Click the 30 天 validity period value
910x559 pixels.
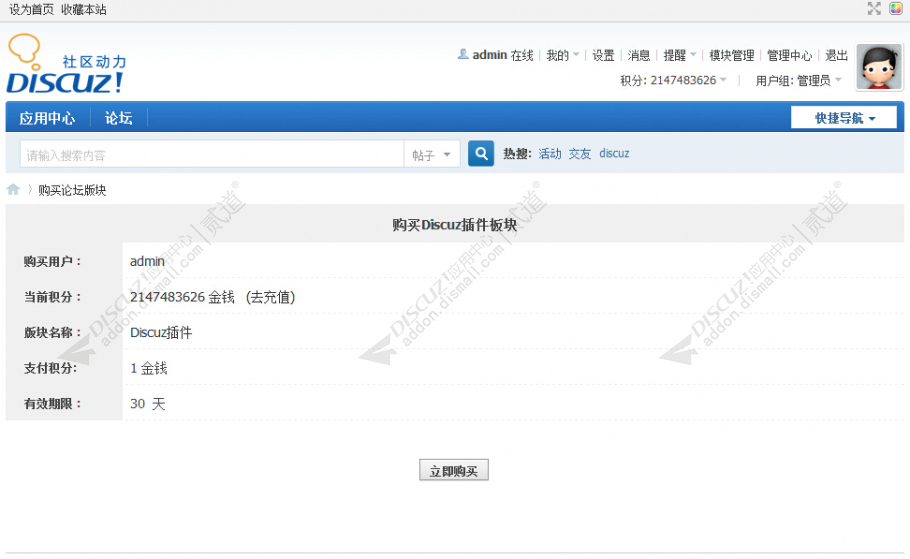[x=147, y=403]
